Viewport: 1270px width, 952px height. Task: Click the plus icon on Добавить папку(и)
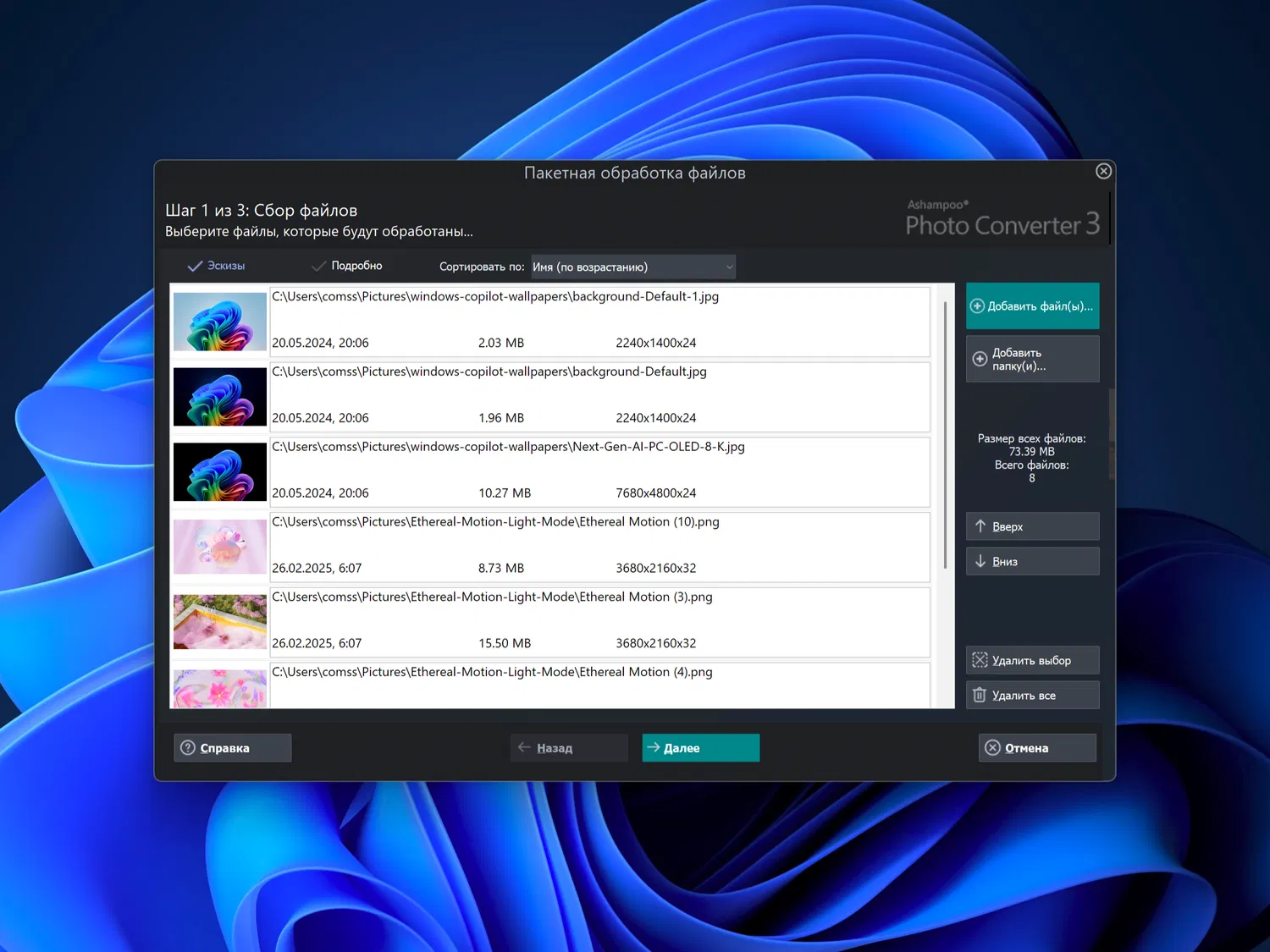[980, 359]
